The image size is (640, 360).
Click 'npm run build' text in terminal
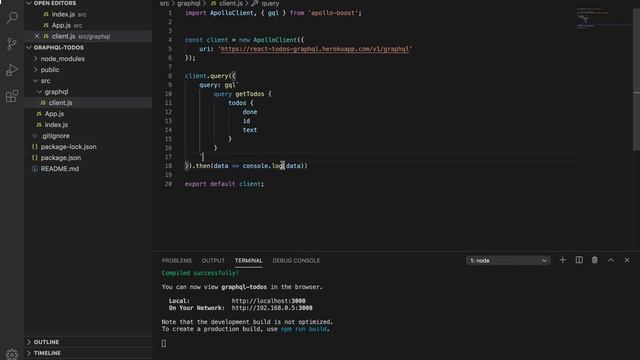point(304,329)
